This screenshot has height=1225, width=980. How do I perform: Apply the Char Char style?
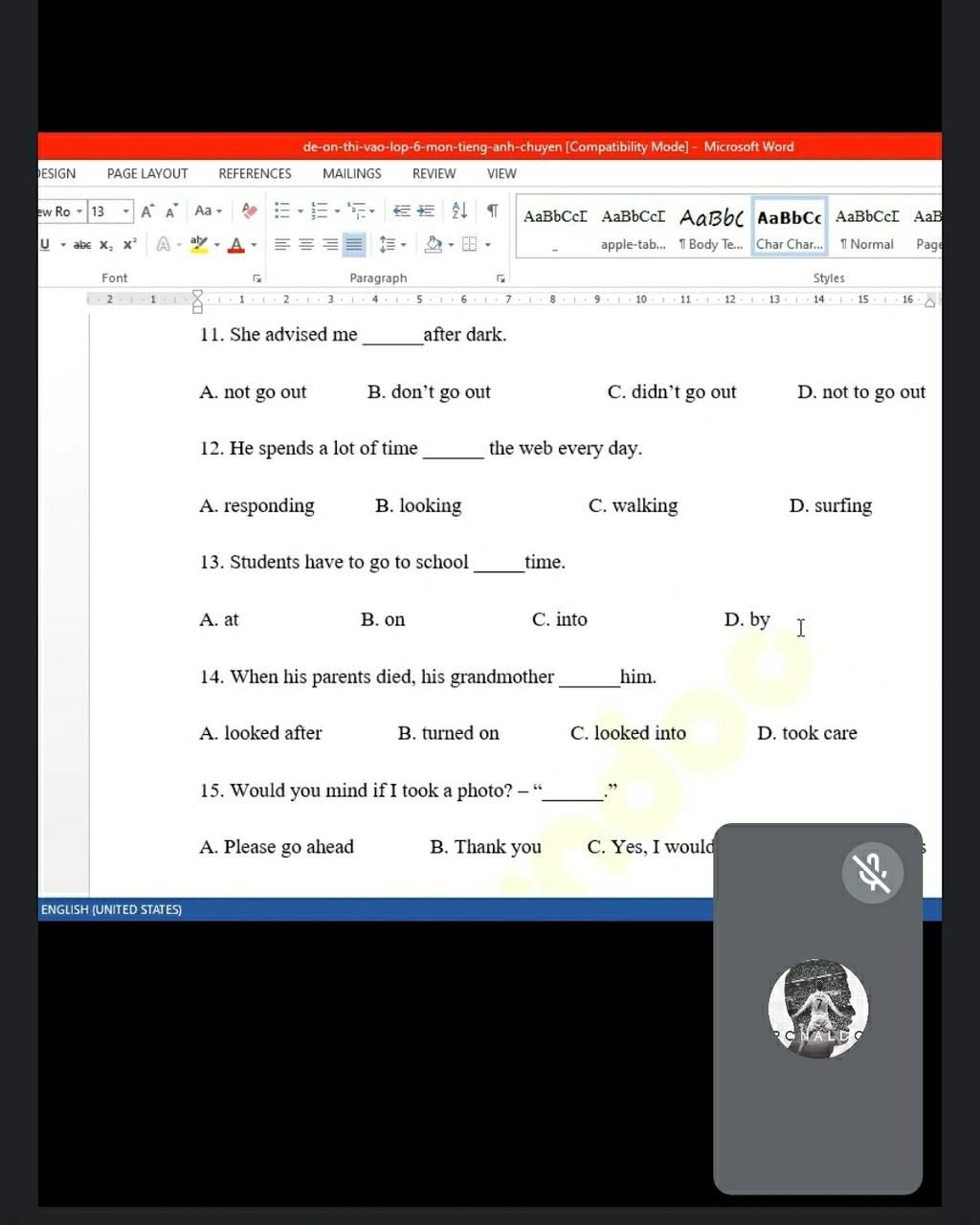[x=790, y=228]
